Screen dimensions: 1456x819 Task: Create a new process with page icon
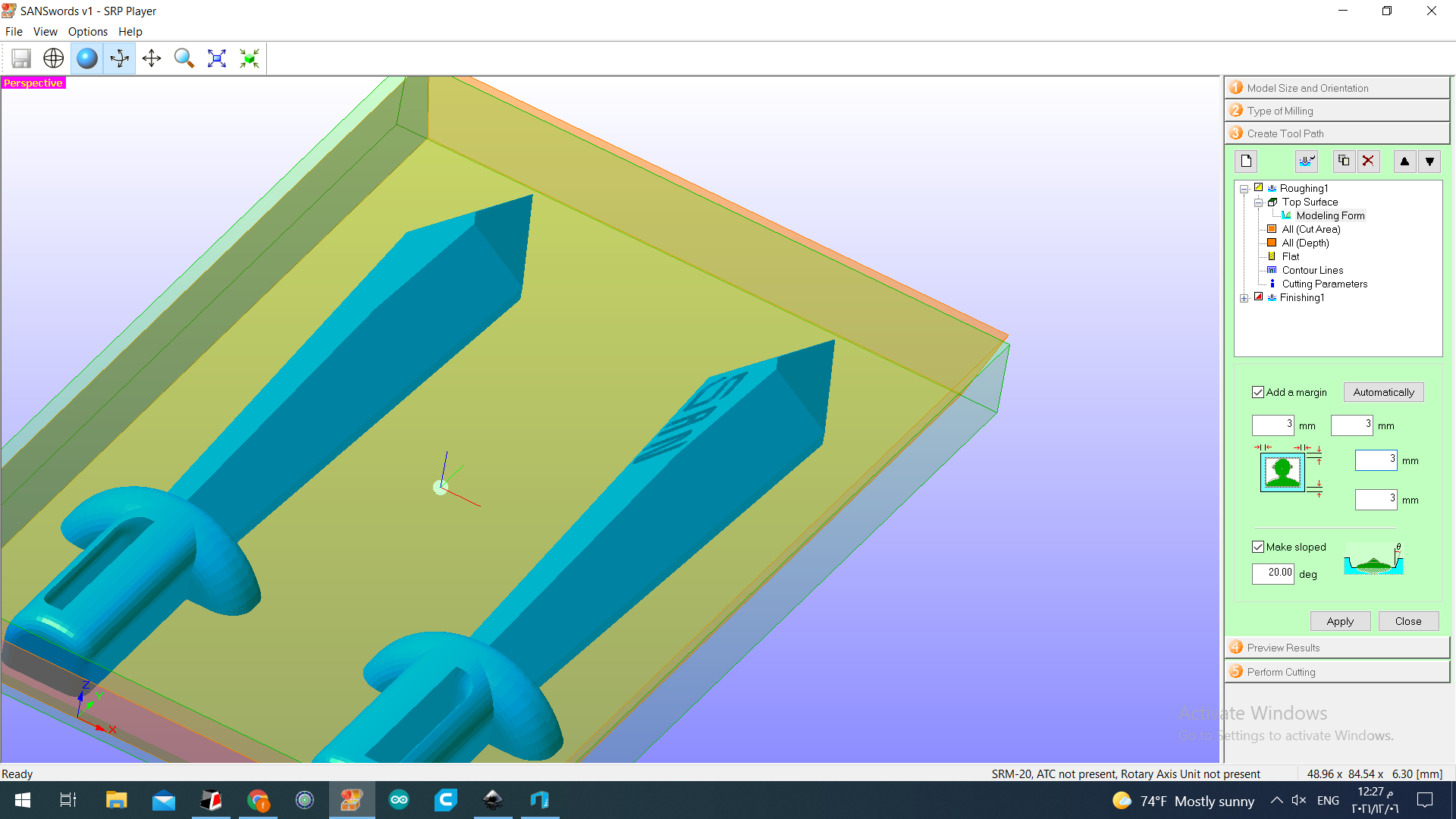[x=1246, y=162]
